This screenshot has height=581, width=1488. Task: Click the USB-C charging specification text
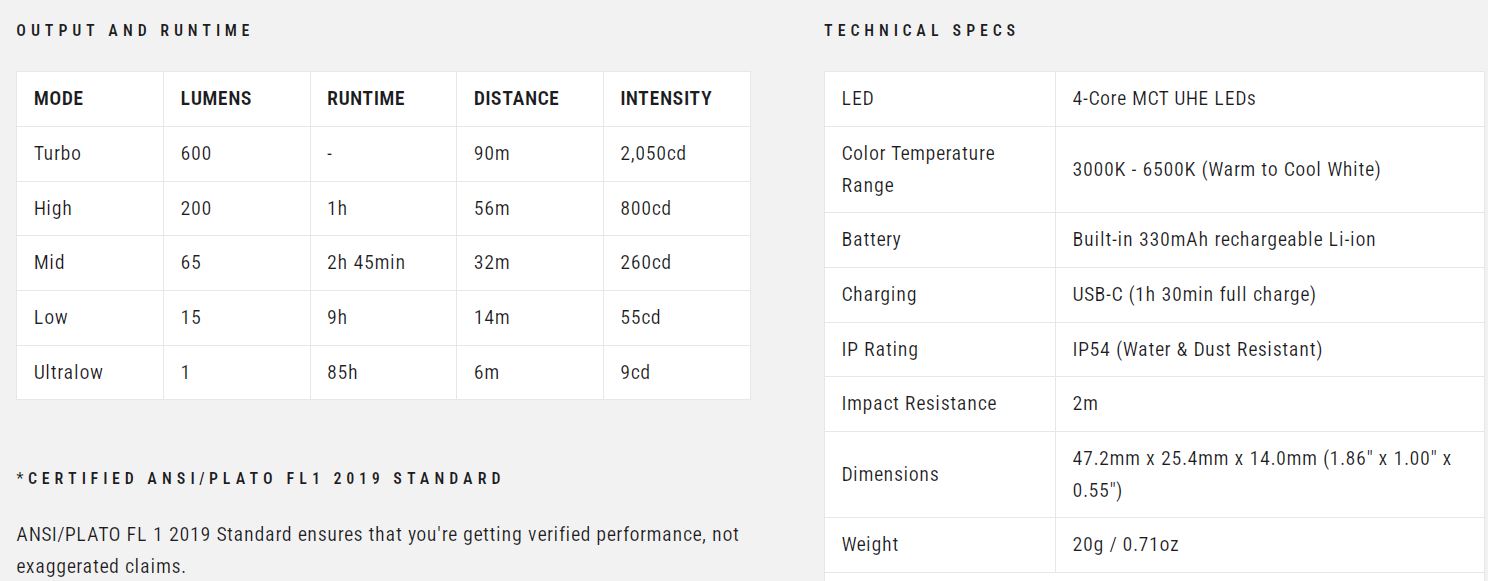point(1194,295)
